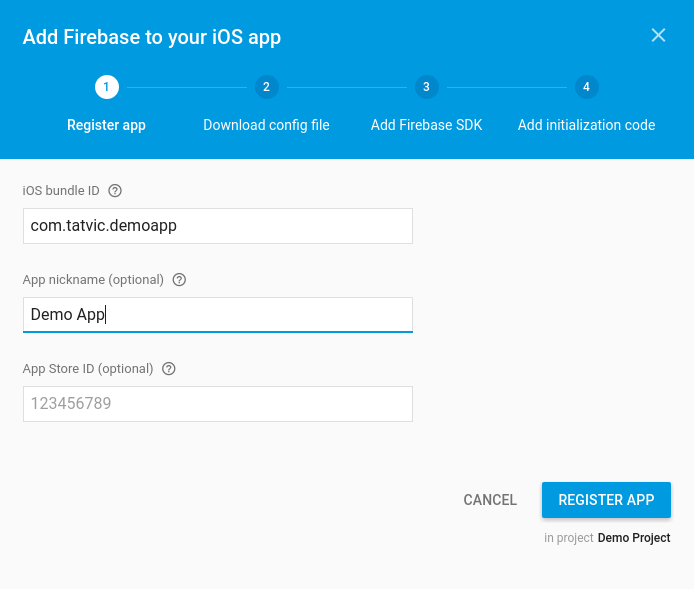Close the Add Firebase dialog with X
This screenshot has width=694, height=589.
[x=658, y=35]
